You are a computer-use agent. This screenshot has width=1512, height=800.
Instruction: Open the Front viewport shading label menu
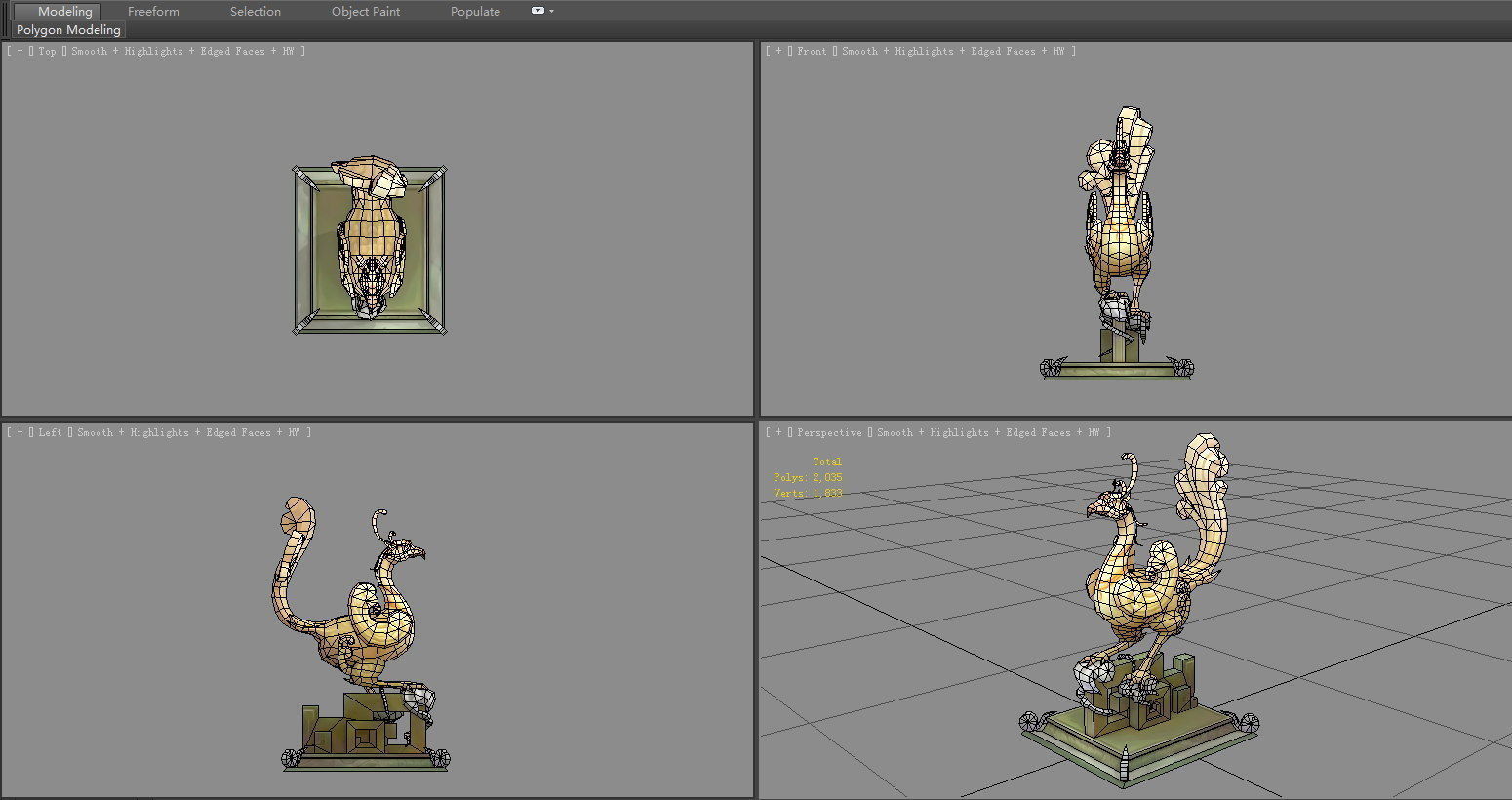point(953,51)
